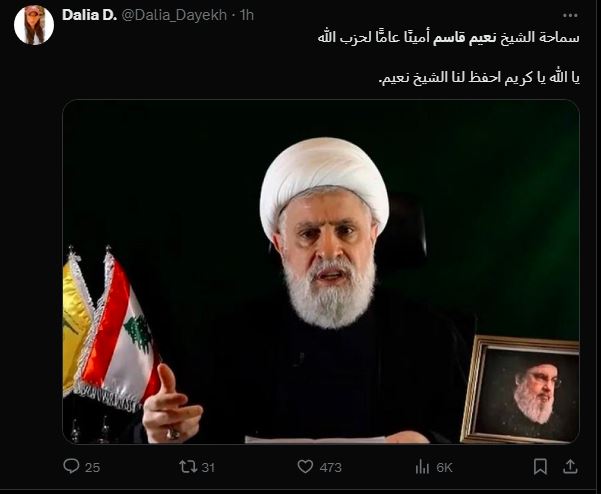The image size is (601, 494).
Task: Open the @Dalia_Dayekh handle link
Action: point(174,15)
